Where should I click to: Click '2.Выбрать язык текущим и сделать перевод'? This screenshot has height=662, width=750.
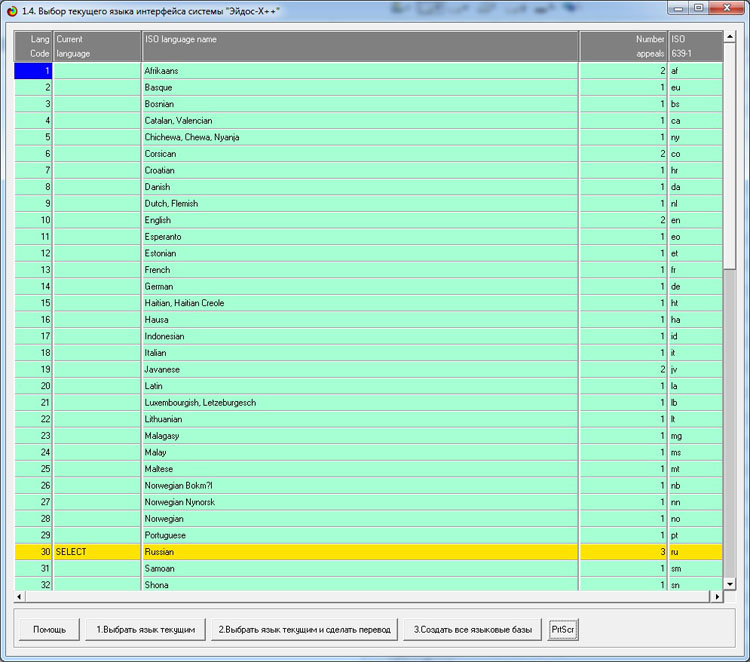click(x=304, y=629)
